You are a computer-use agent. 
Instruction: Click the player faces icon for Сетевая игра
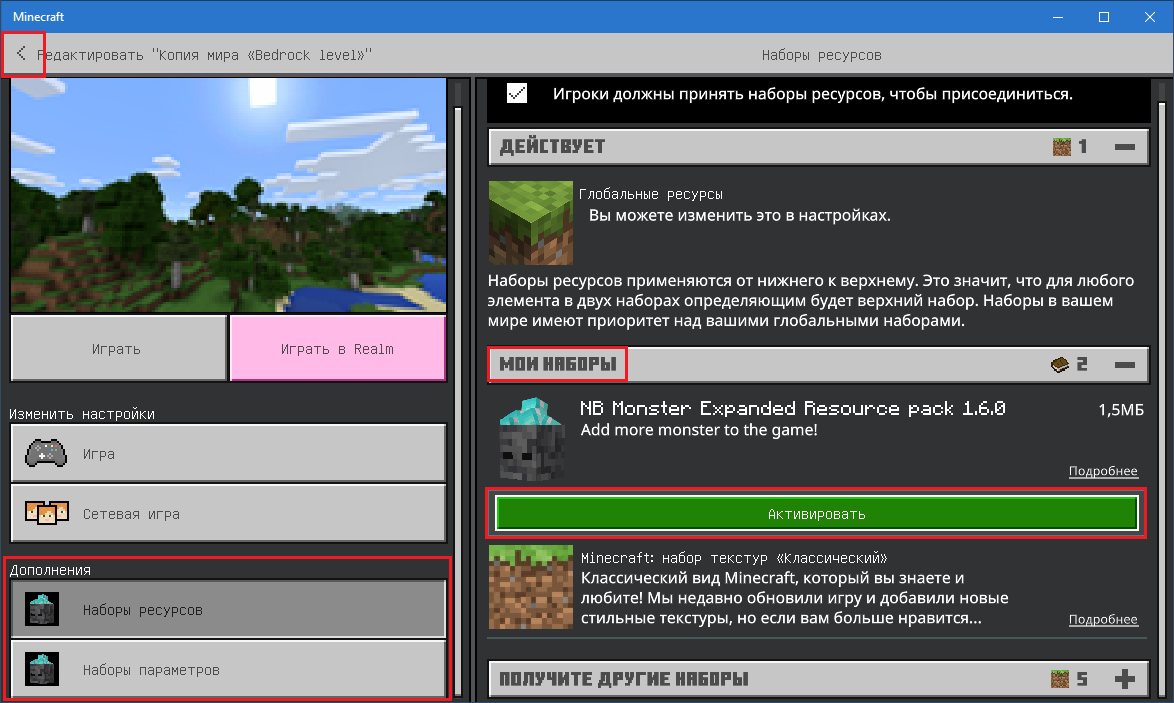(x=45, y=514)
